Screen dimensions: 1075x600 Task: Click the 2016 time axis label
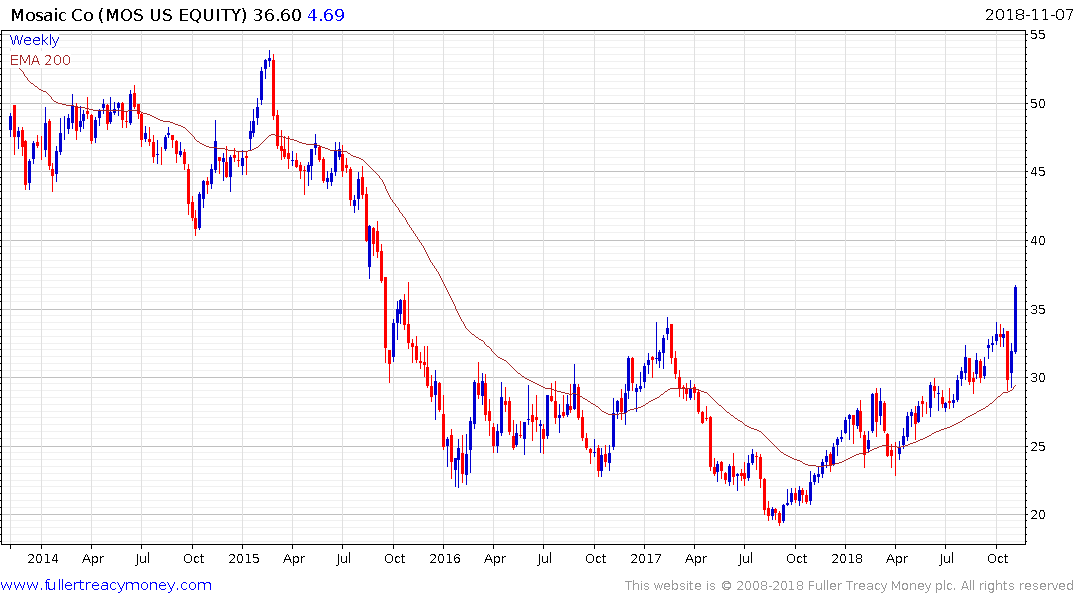pyautogui.click(x=444, y=558)
